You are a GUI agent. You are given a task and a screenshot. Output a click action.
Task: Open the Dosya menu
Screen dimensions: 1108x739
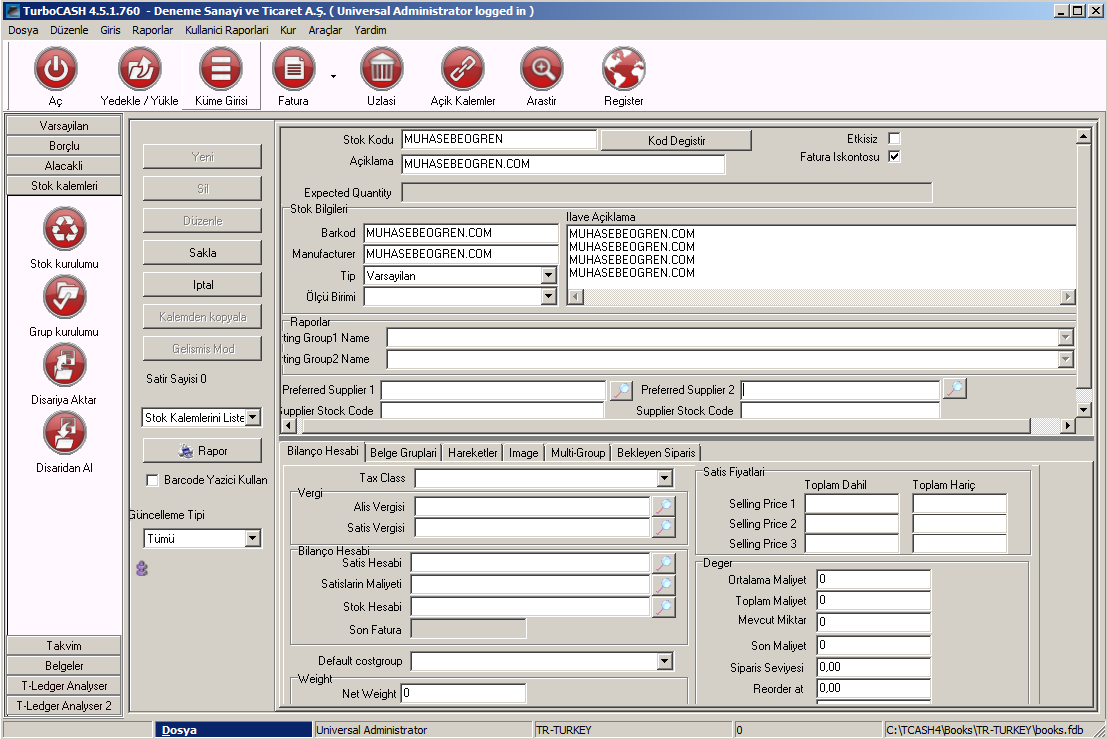23,30
